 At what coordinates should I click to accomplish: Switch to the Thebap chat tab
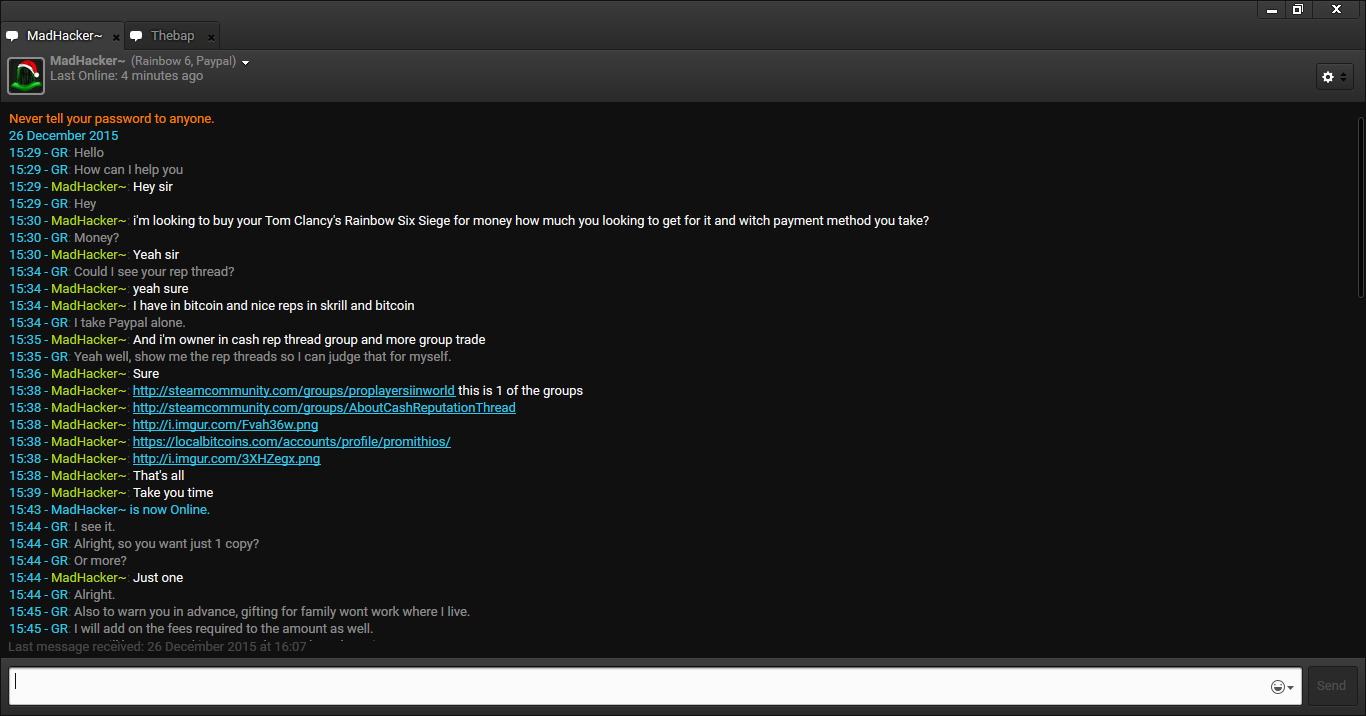point(173,36)
